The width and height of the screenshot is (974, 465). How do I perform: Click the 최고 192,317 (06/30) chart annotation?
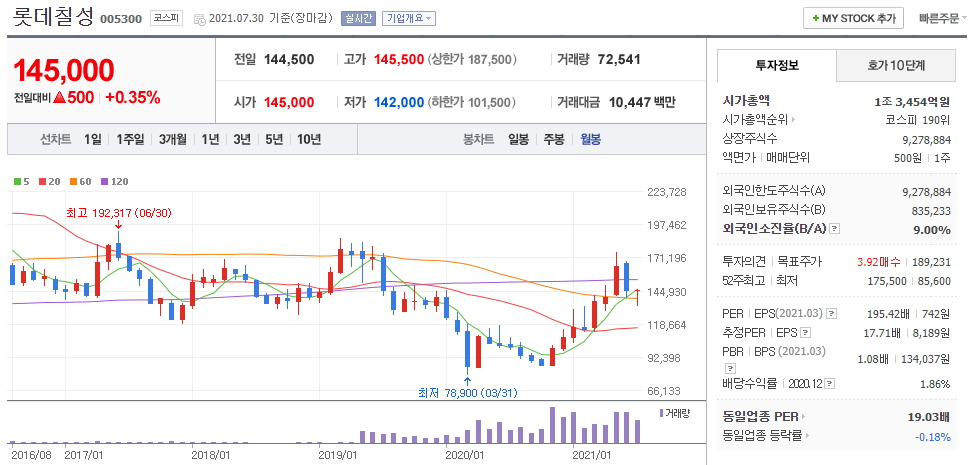click(119, 213)
